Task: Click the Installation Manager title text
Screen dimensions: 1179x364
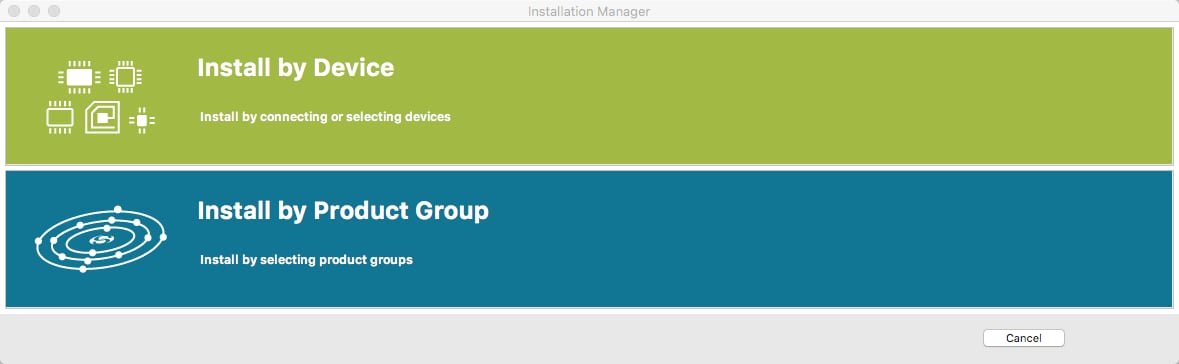Action: click(x=589, y=11)
